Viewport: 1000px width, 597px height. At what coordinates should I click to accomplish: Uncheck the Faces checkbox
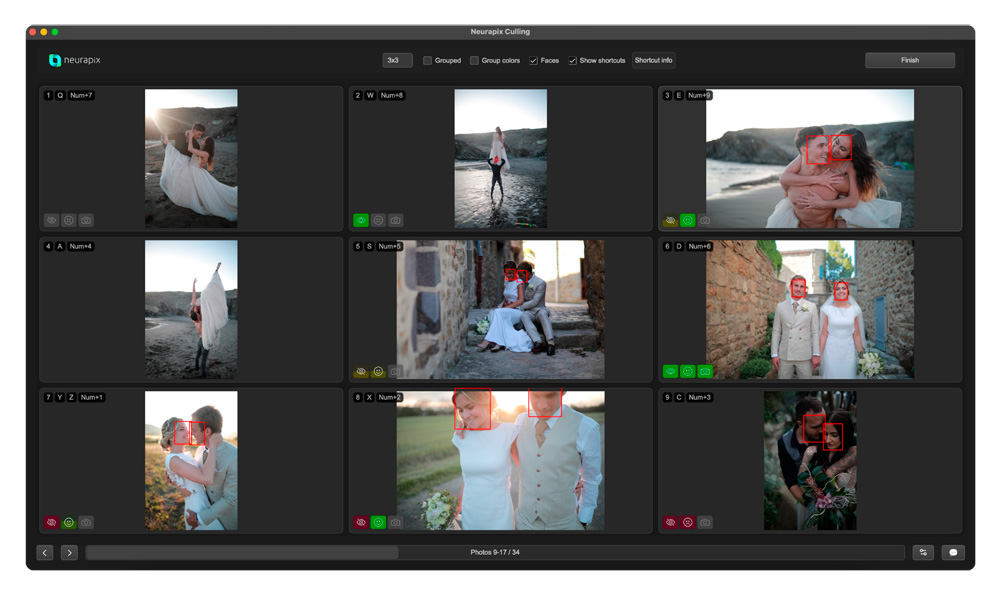tap(533, 61)
